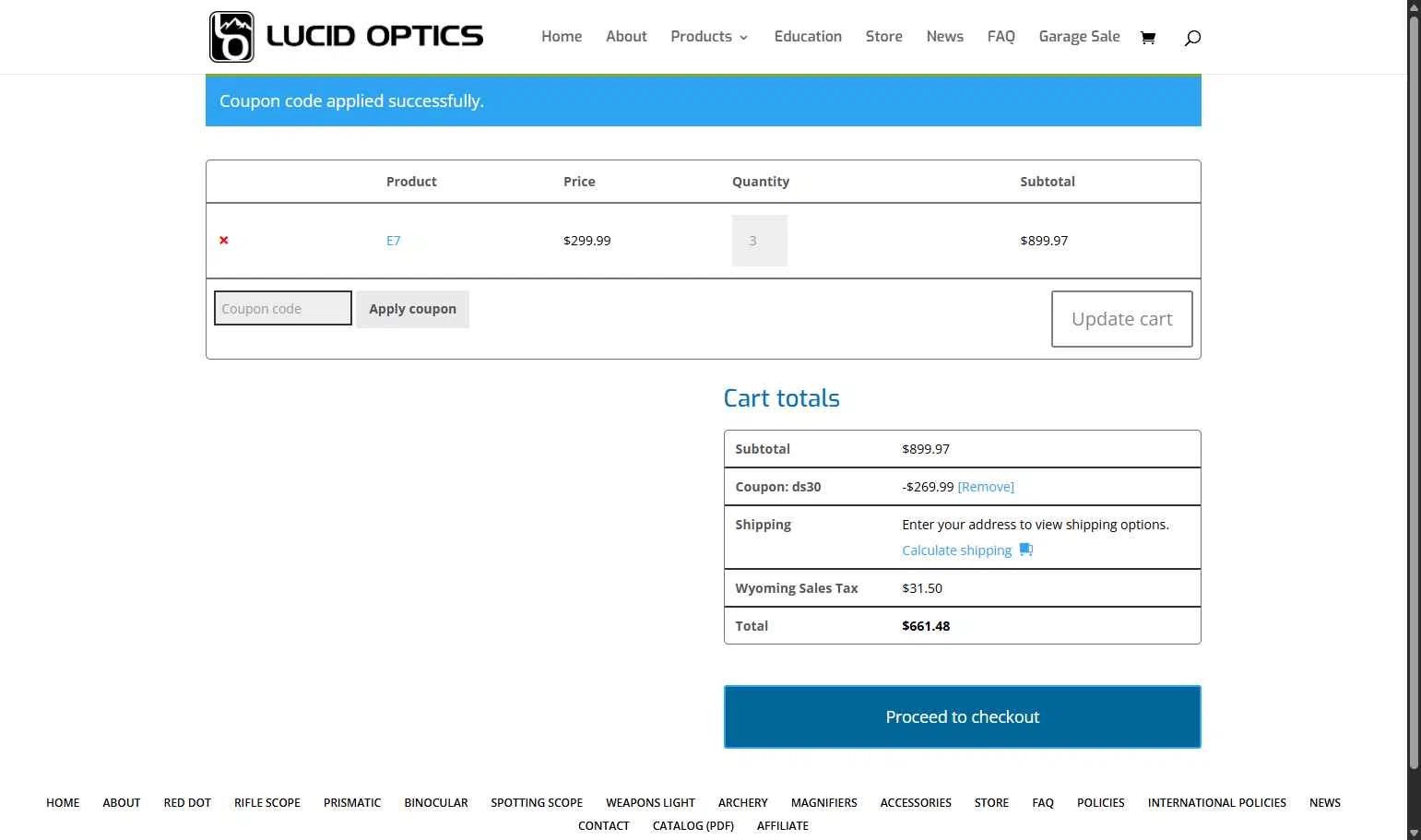Click the Lucid Optics logo

pyautogui.click(x=346, y=37)
